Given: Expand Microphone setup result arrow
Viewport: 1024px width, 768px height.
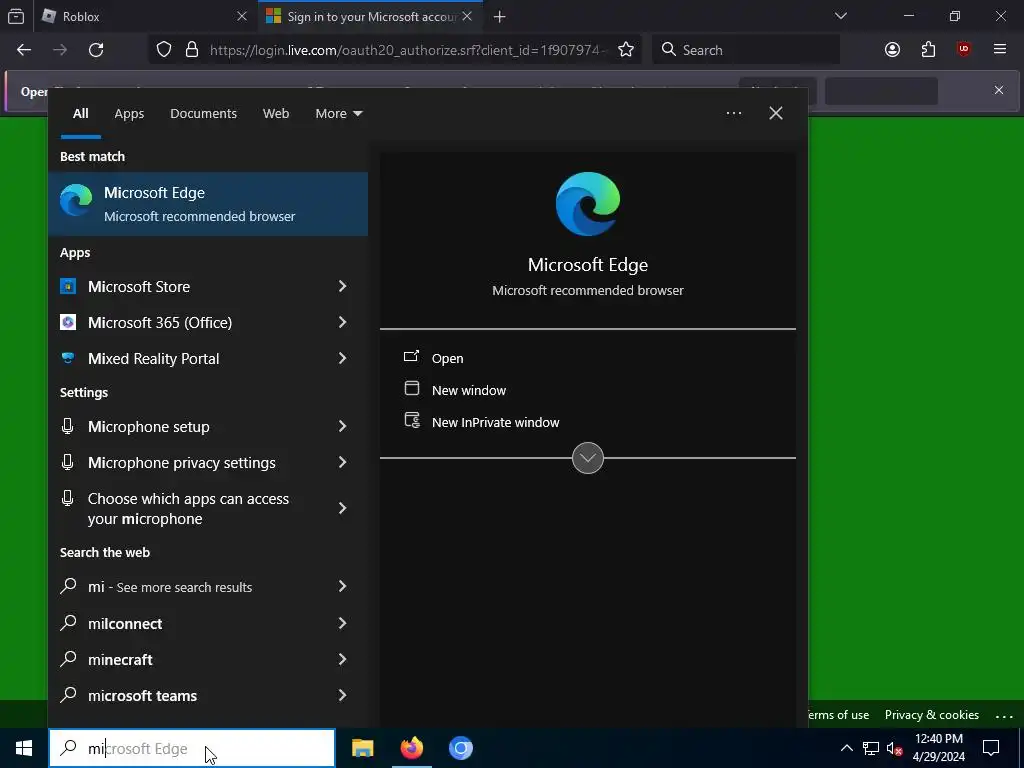Looking at the screenshot, I should click(342, 426).
